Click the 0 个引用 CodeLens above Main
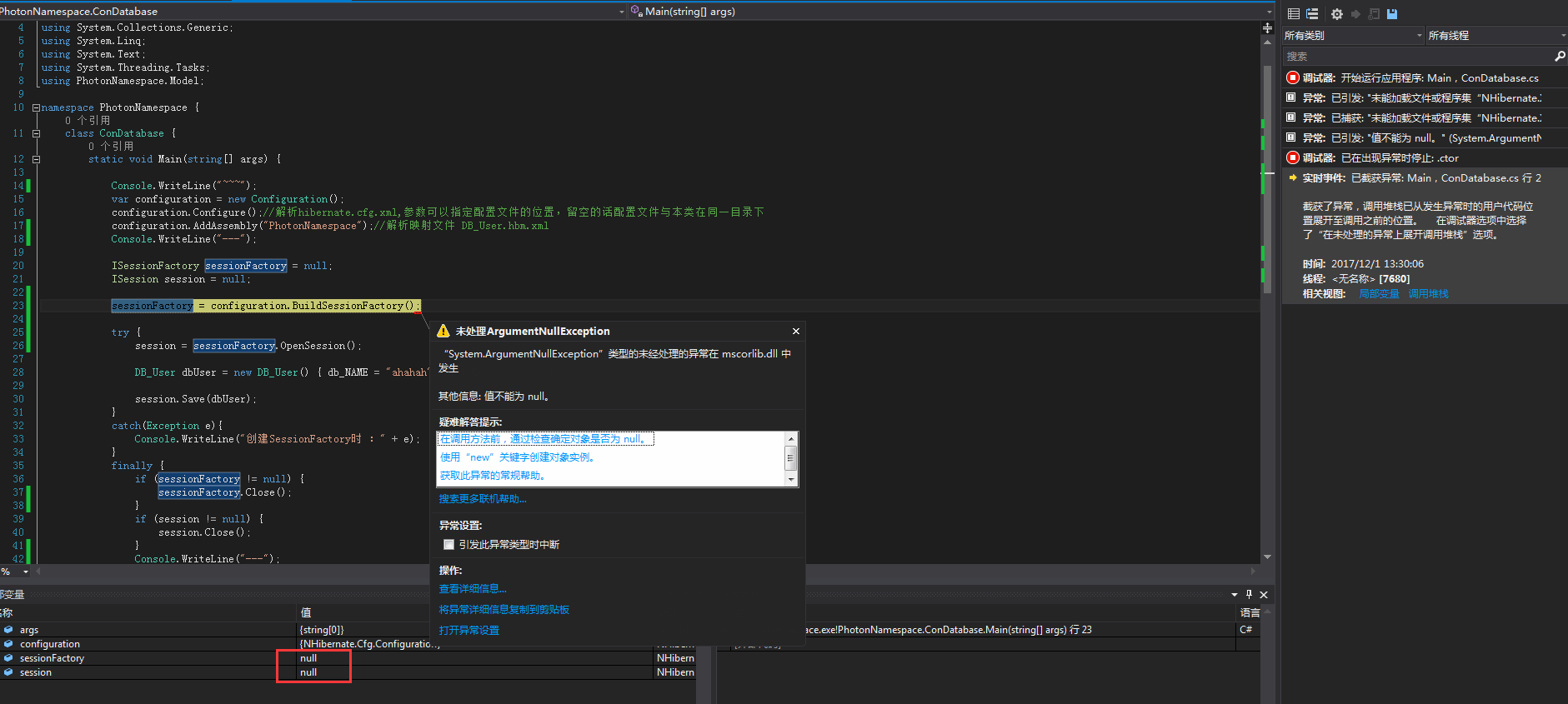Viewport: 1568px width, 704px height. tap(111, 146)
